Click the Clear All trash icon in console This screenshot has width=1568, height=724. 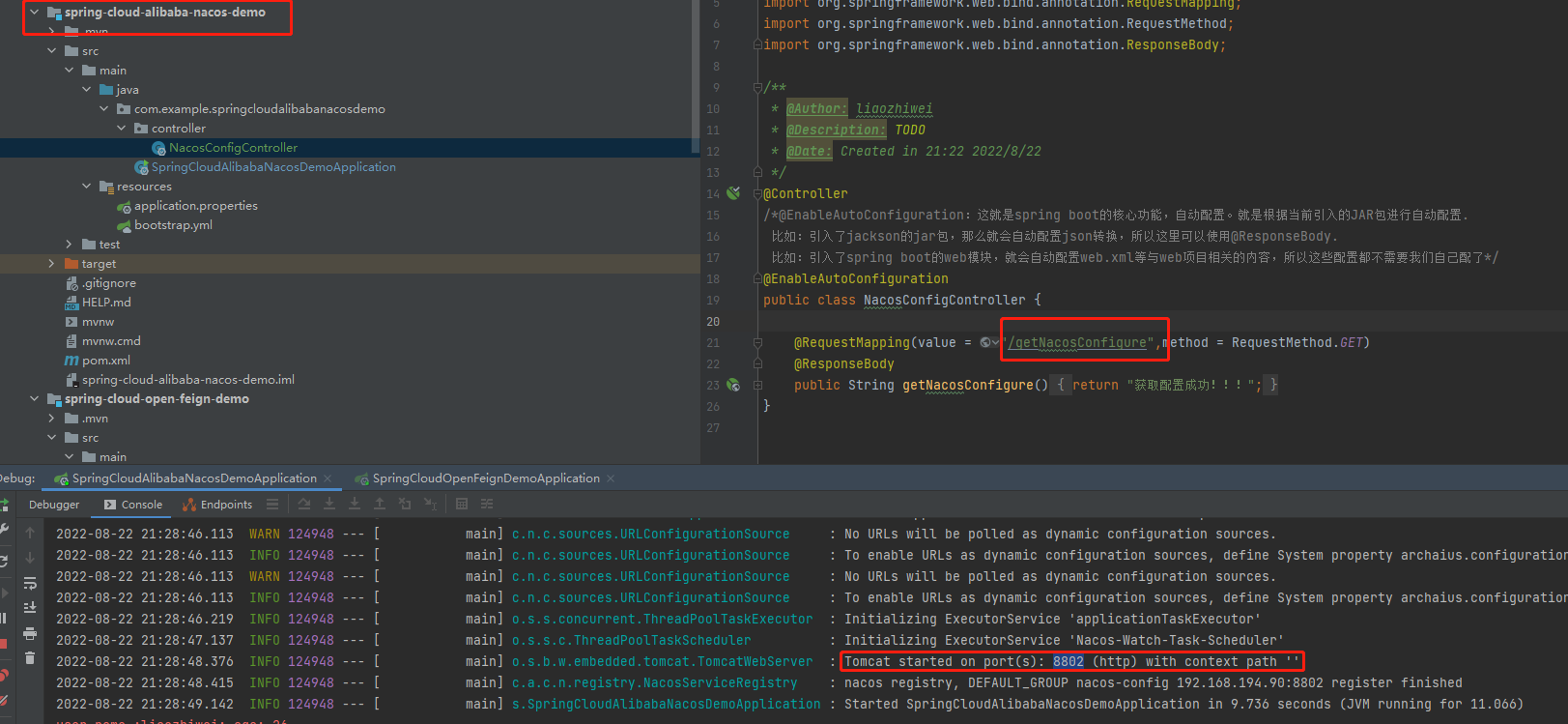pyautogui.click(x=30, y=658)
